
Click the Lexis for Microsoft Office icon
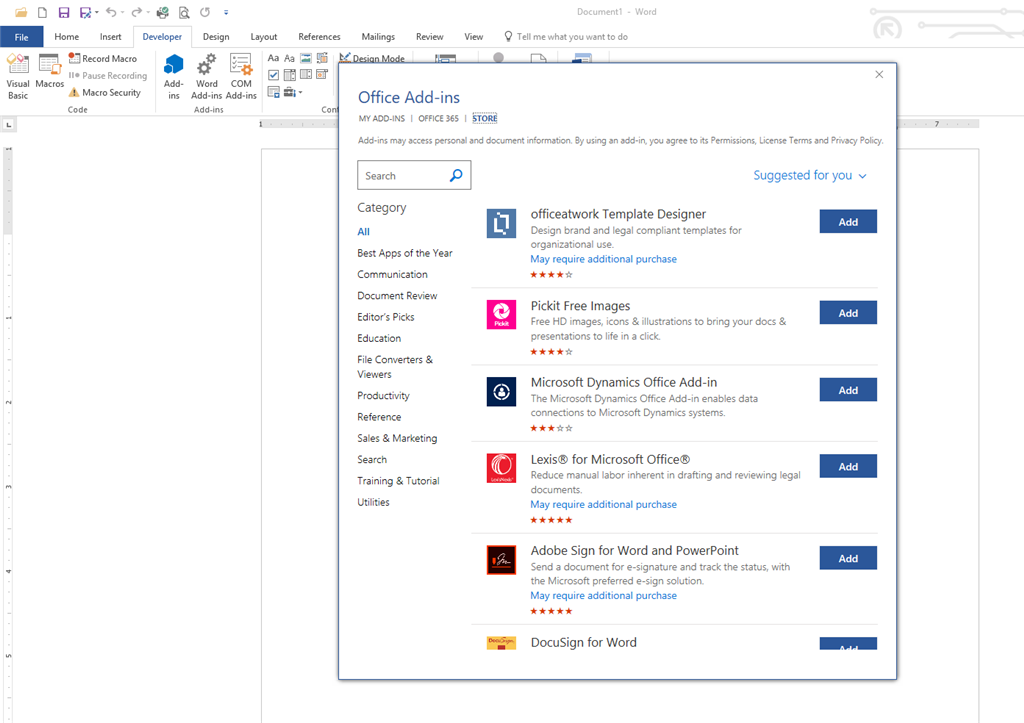(501, 468)
